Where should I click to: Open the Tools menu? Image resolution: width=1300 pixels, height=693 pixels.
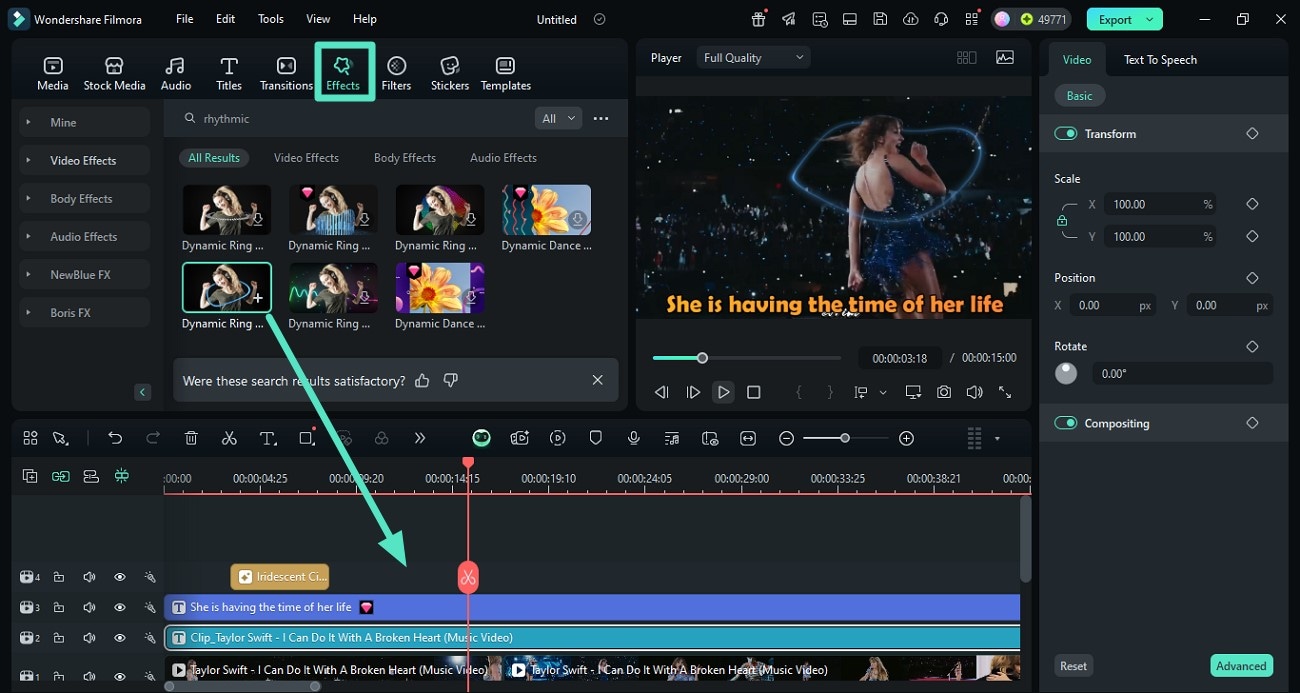271,19
